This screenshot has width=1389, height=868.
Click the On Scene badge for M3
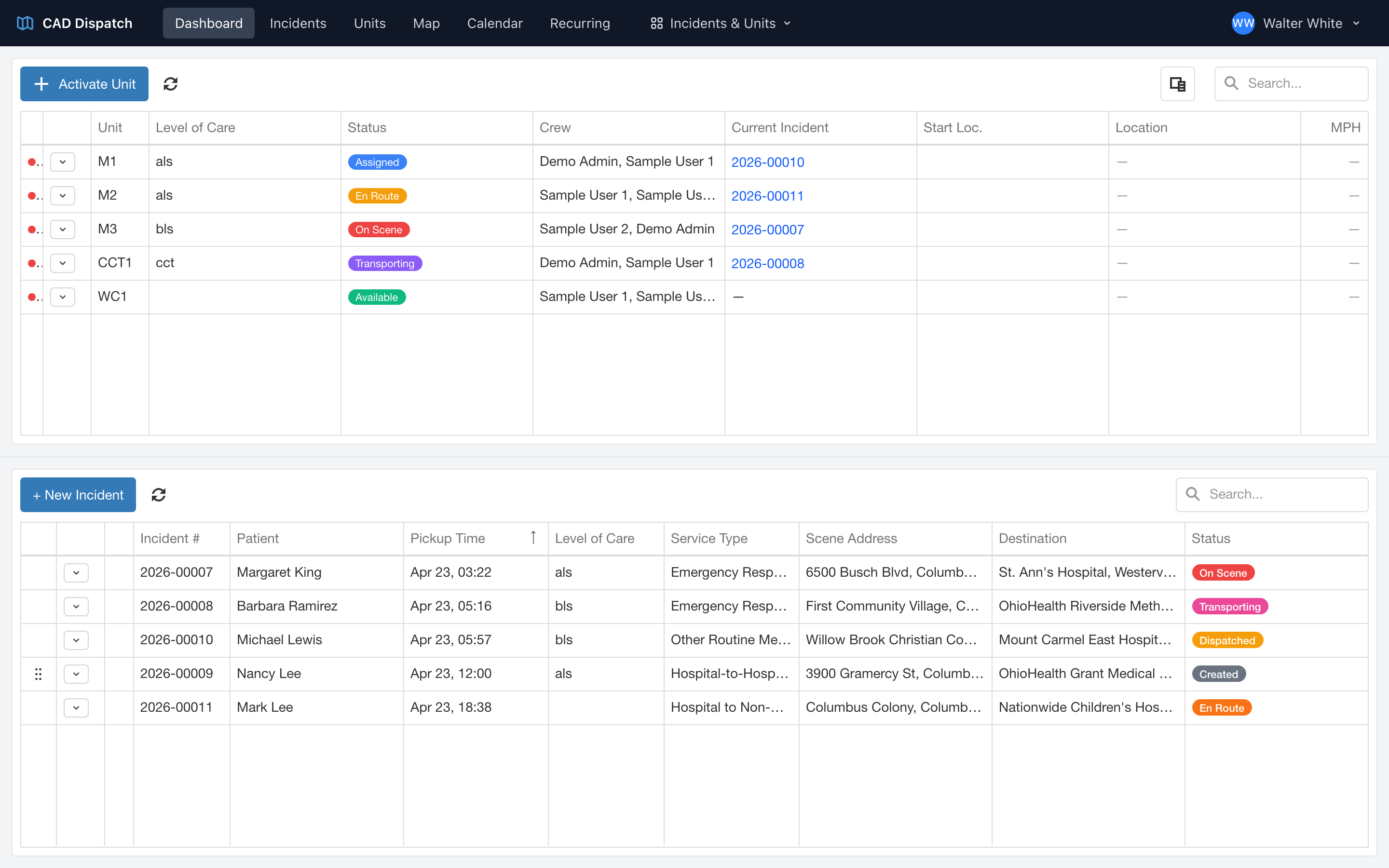[x=379, y=230]
